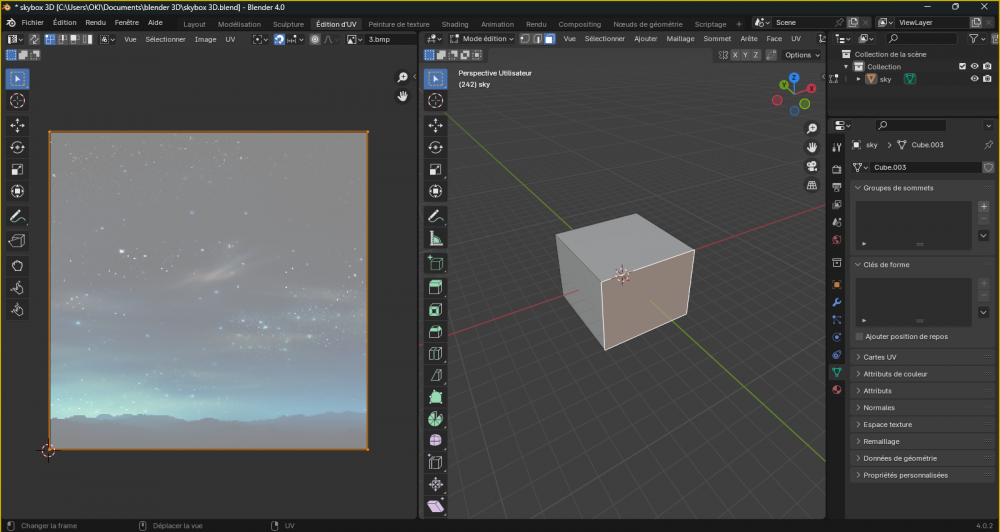Select the Scale tool in the 3D viewport toolbar
The height and width of the screenshot is (532, 1000).
pos(436,169)
